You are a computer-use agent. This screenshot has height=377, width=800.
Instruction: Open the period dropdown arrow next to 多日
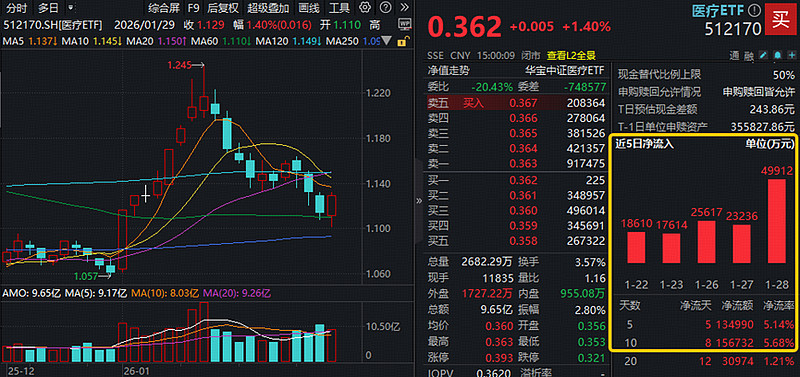pyautogui.click(x=70, y=8)
